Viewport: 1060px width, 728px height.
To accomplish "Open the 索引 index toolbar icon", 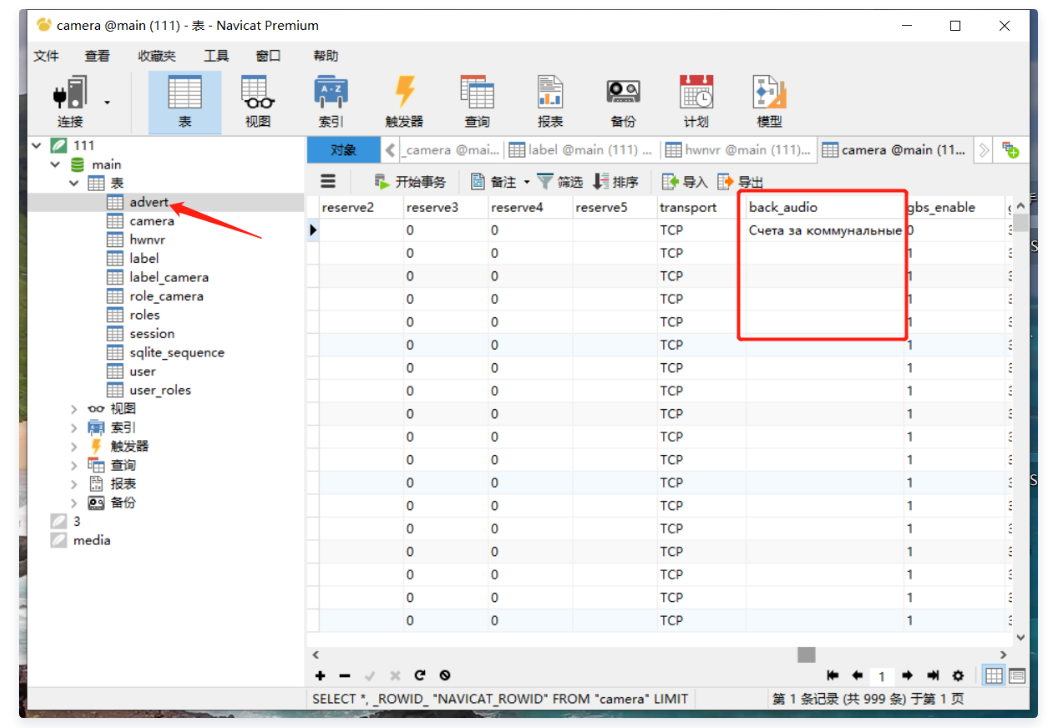I will point(331,101).
